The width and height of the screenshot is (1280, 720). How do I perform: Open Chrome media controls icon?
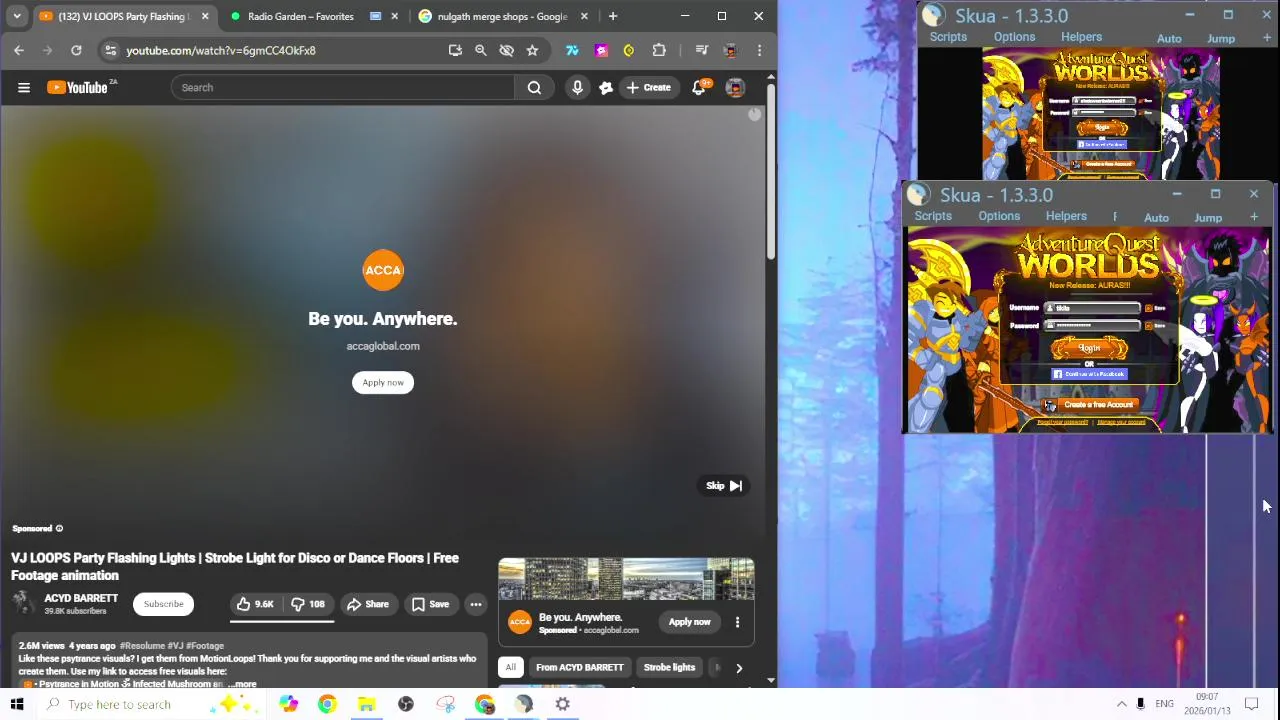pyautogui.click(x=701, y=50)
